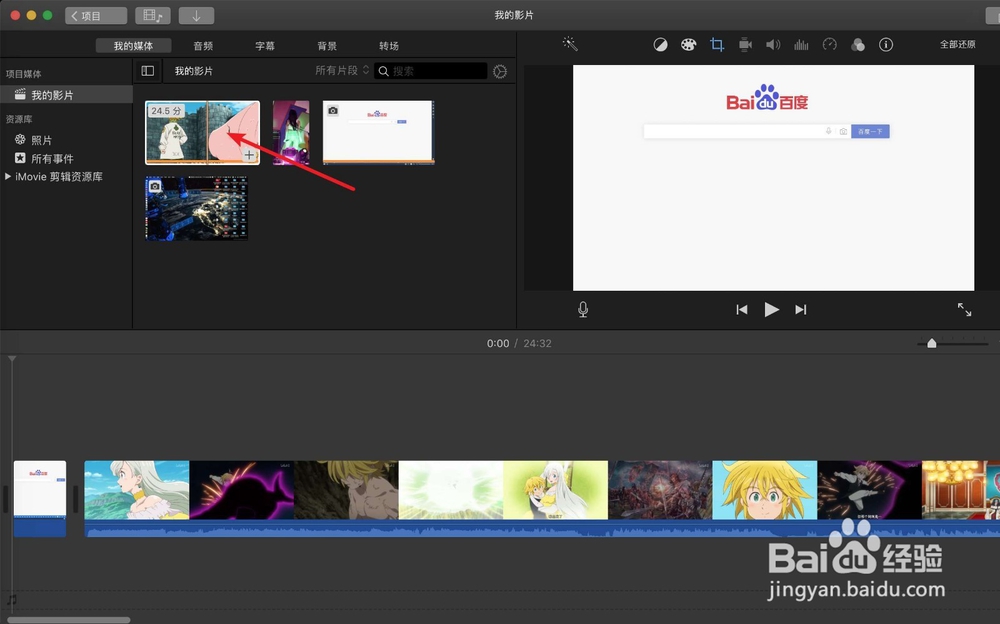Select the blue space screenshot thumbnail
This screenshot has width=1000, height=624.
[196, 209]
